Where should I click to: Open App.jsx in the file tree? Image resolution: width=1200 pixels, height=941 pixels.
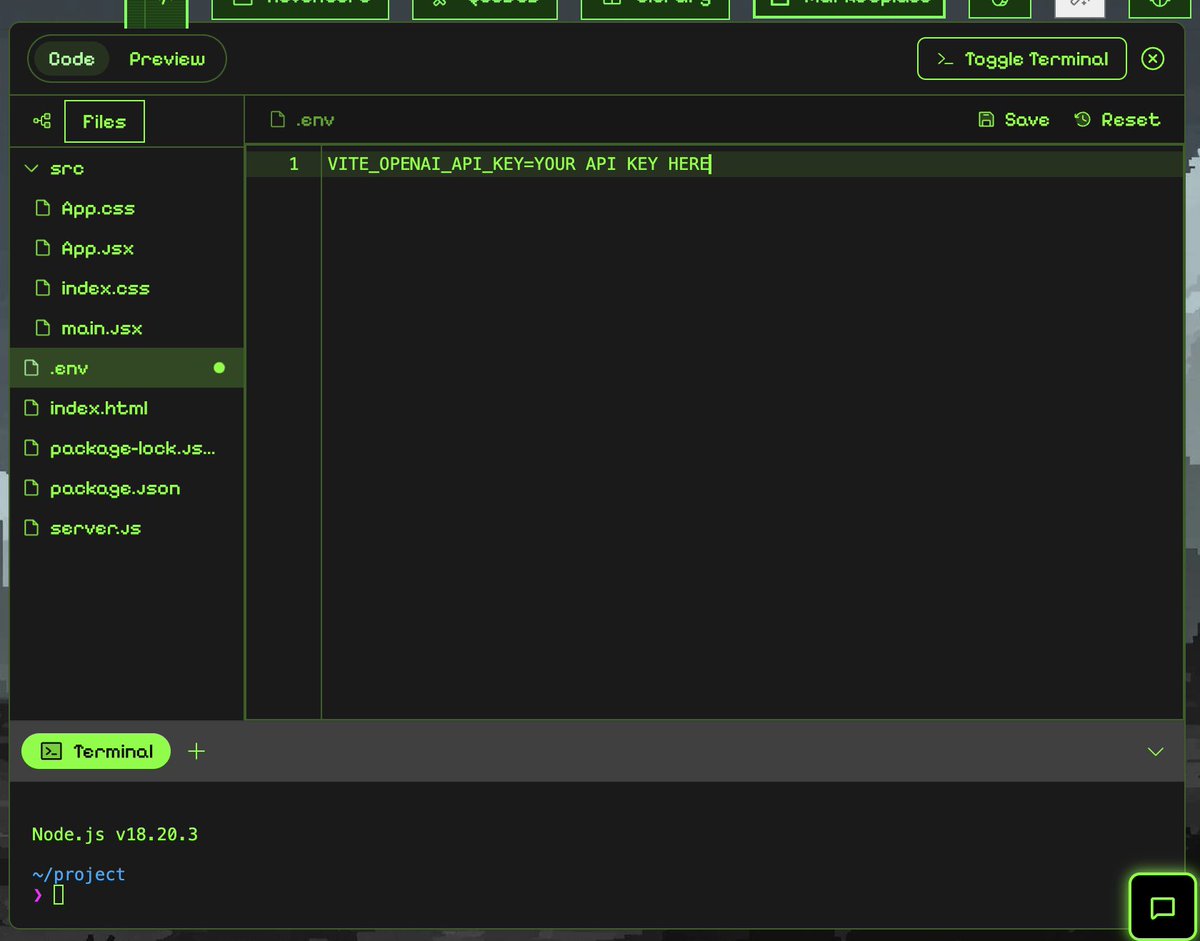tap(127, 248)
